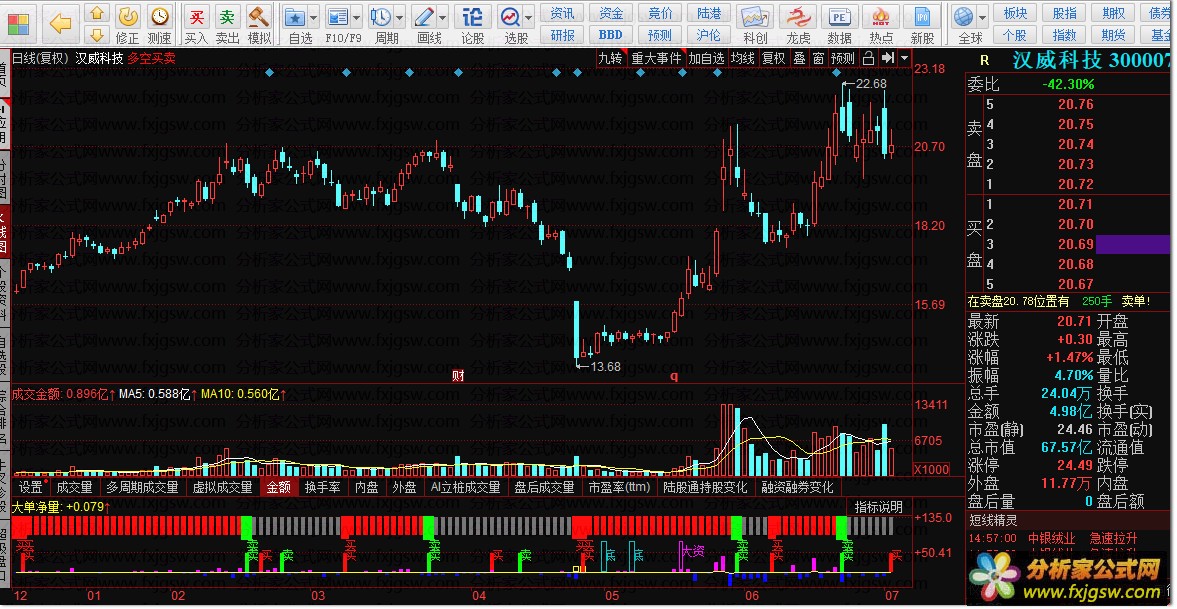The width and height of the screenshot is (1177, 609).
Task: Click the arrow-to-bar icon above chart
Action: coord(887,59)
